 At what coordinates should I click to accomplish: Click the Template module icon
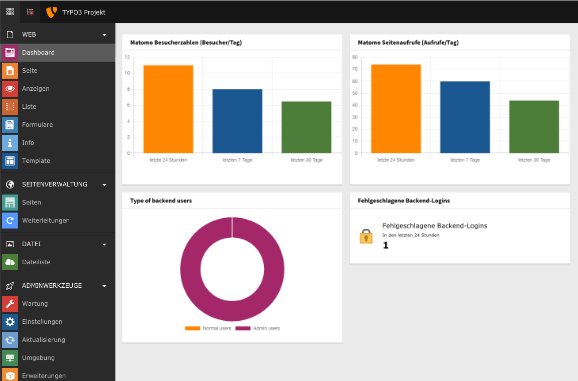tap(10, 161)
